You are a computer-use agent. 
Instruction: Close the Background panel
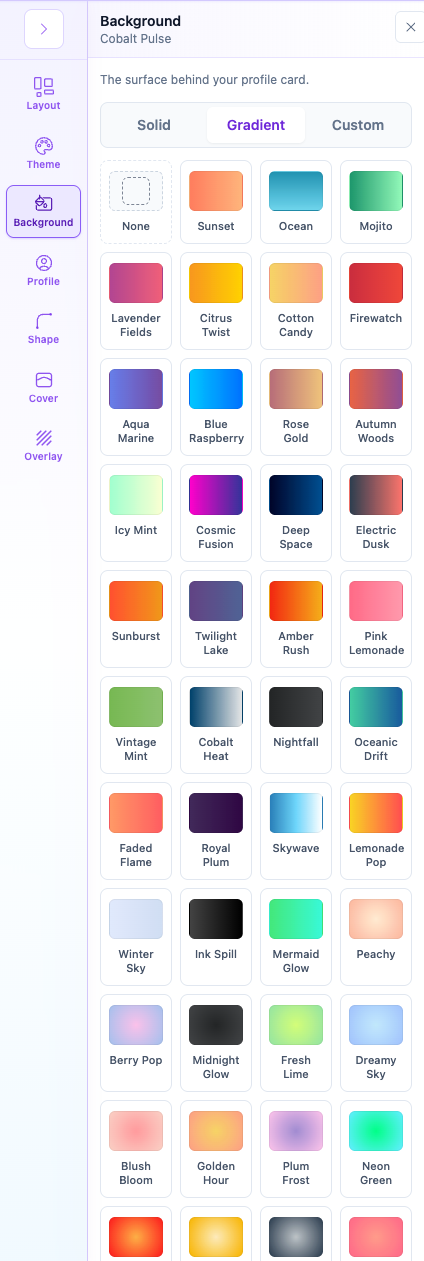coord(410,27)
